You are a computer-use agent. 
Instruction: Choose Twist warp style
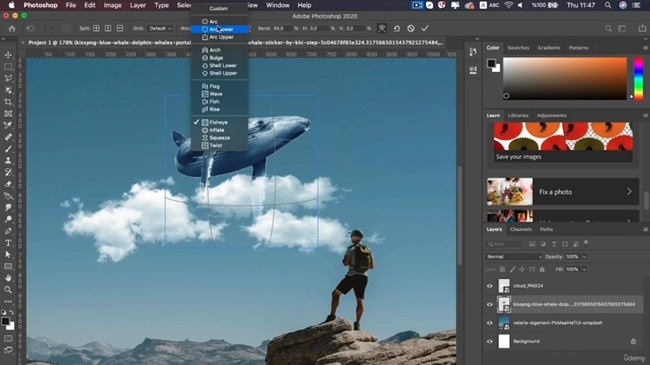click(x=220, y=146)
